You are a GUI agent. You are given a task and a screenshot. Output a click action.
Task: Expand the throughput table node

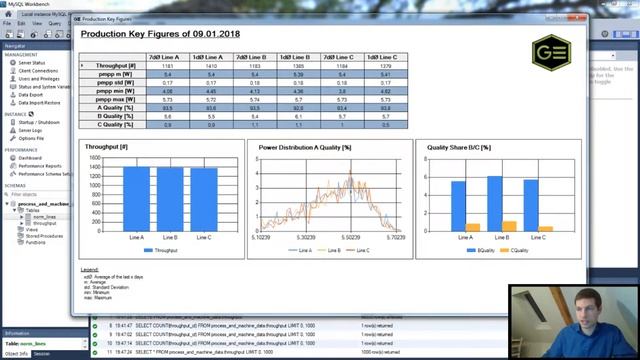pos(22,224)
